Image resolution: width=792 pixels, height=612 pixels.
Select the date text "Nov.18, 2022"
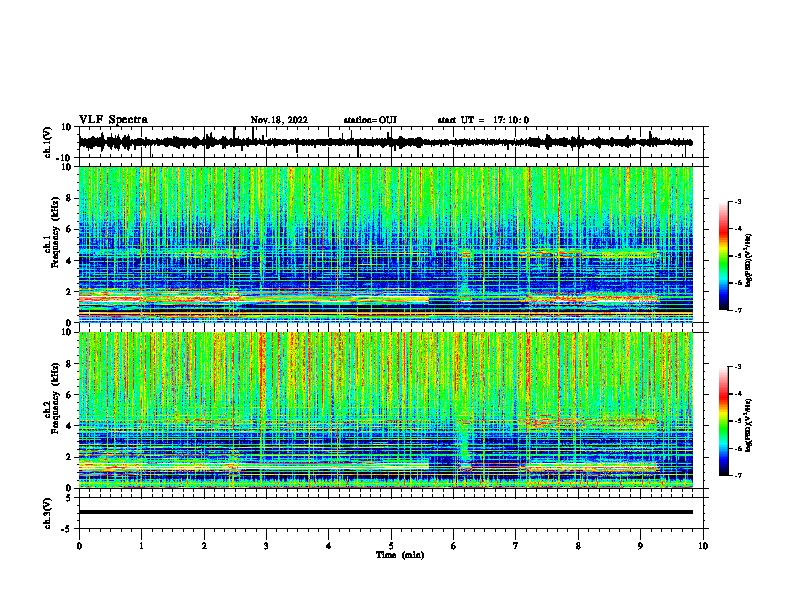(279, 120)
